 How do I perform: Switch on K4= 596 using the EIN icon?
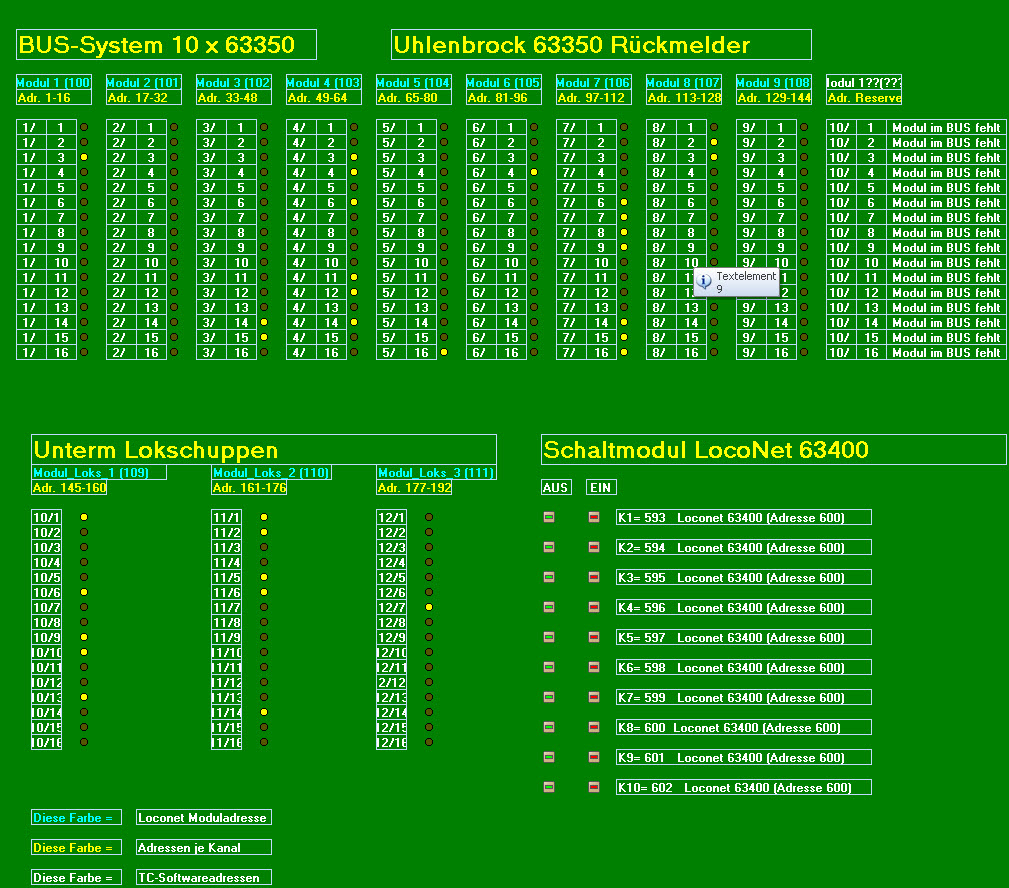(x=594, y=607)
